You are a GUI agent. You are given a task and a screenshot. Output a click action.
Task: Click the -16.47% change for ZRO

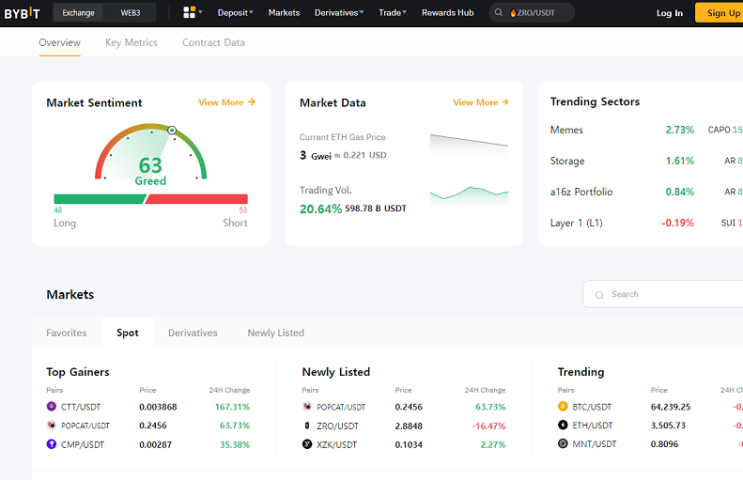pyautogui.click(x=489, y=426)
